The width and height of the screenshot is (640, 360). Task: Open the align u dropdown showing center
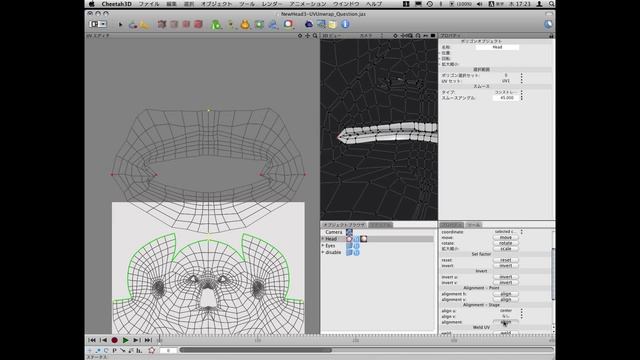click(x=508, y=311)
